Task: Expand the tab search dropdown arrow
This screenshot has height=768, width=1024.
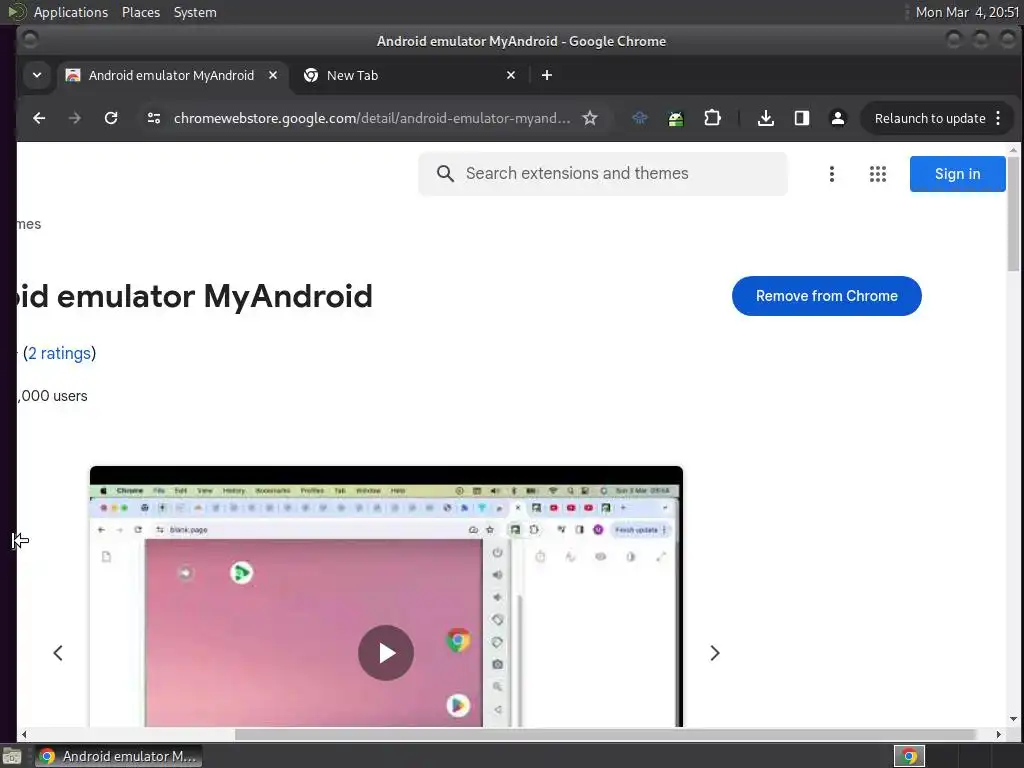Action: [37, 75]
